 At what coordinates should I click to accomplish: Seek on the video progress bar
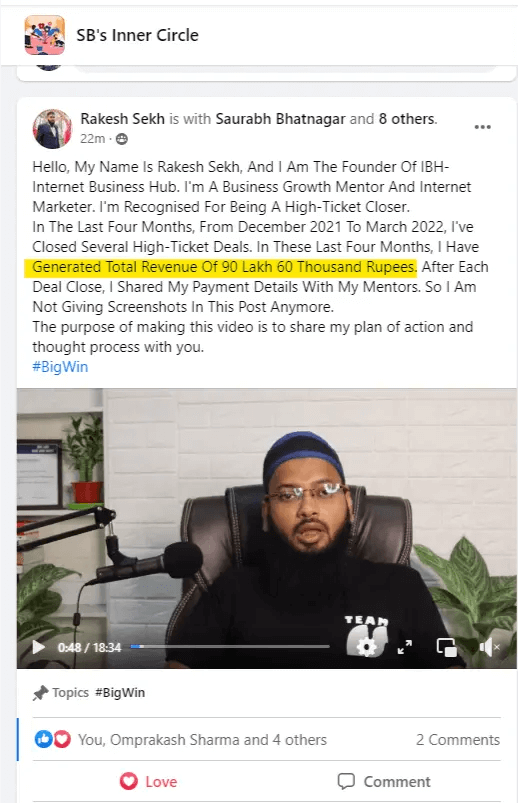230,647
